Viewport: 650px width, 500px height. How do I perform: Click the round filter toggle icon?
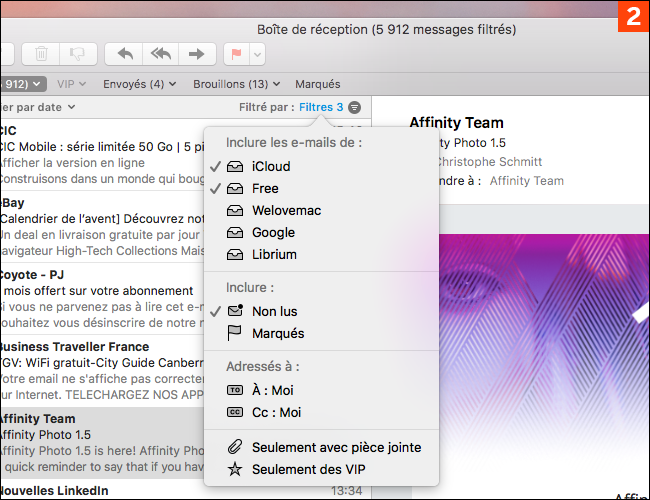354,107
